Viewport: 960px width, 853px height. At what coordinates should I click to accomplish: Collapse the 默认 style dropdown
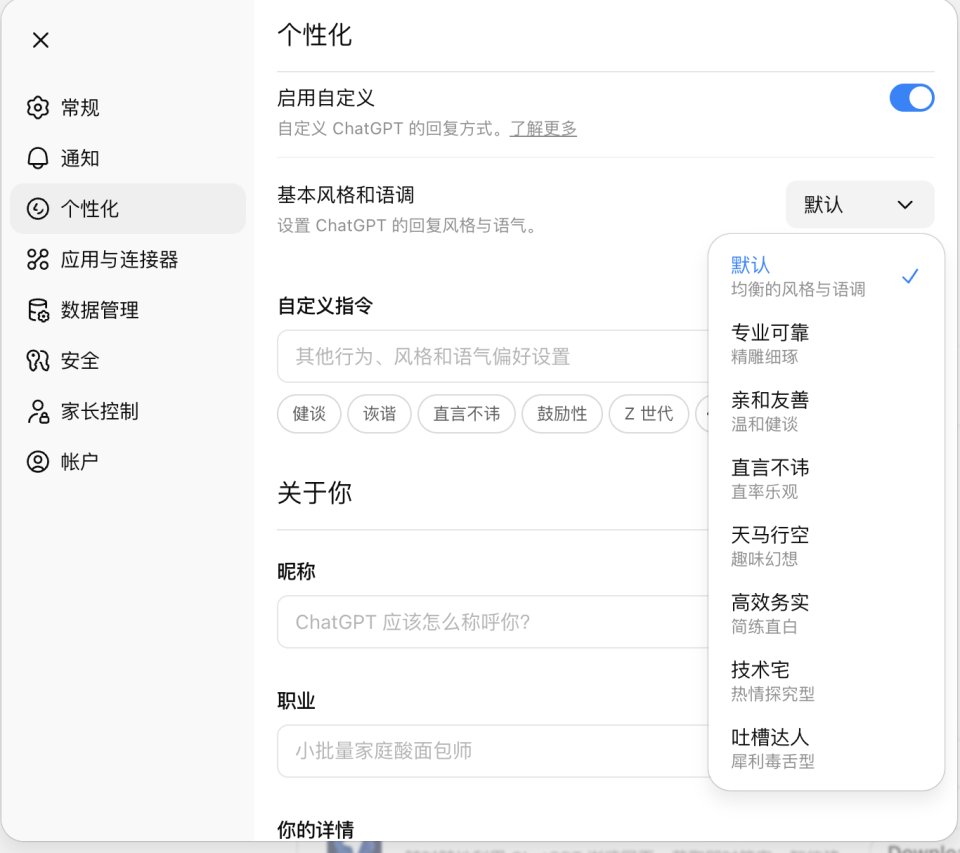859,205
